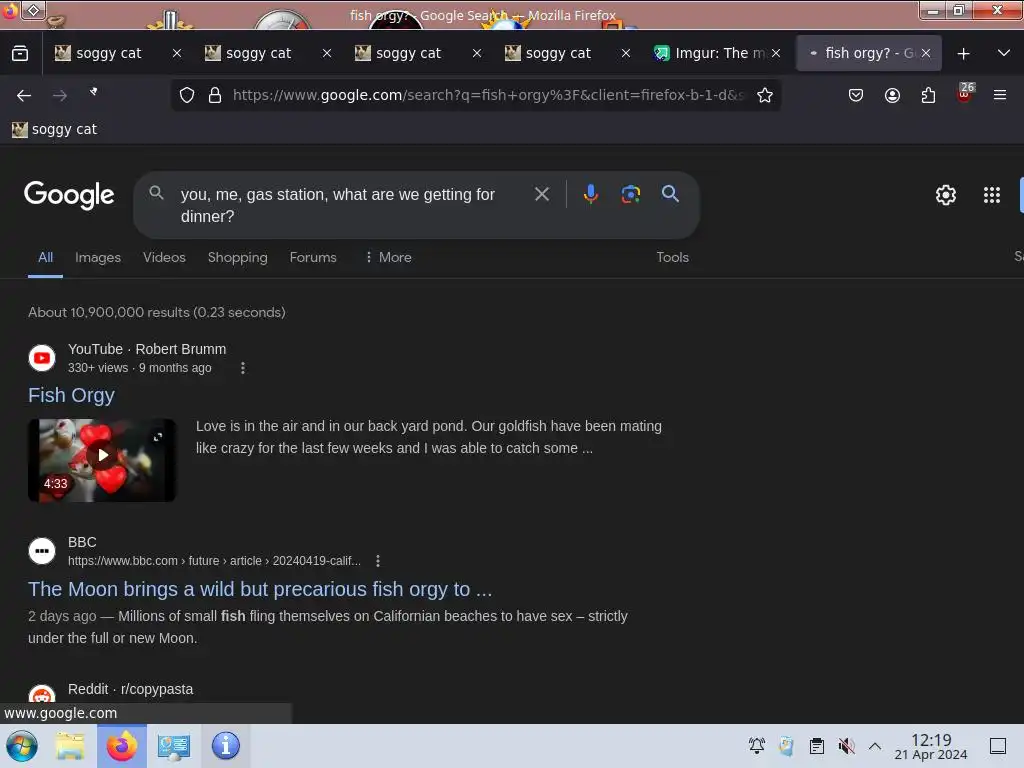The height and width of the screenshot is (768, 1024).
Task: Open the clock showing 12:19
Action: (931, 746)
